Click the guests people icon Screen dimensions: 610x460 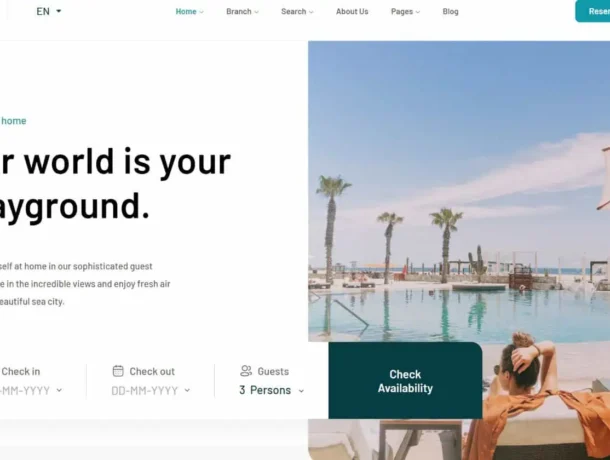(246, 371)
